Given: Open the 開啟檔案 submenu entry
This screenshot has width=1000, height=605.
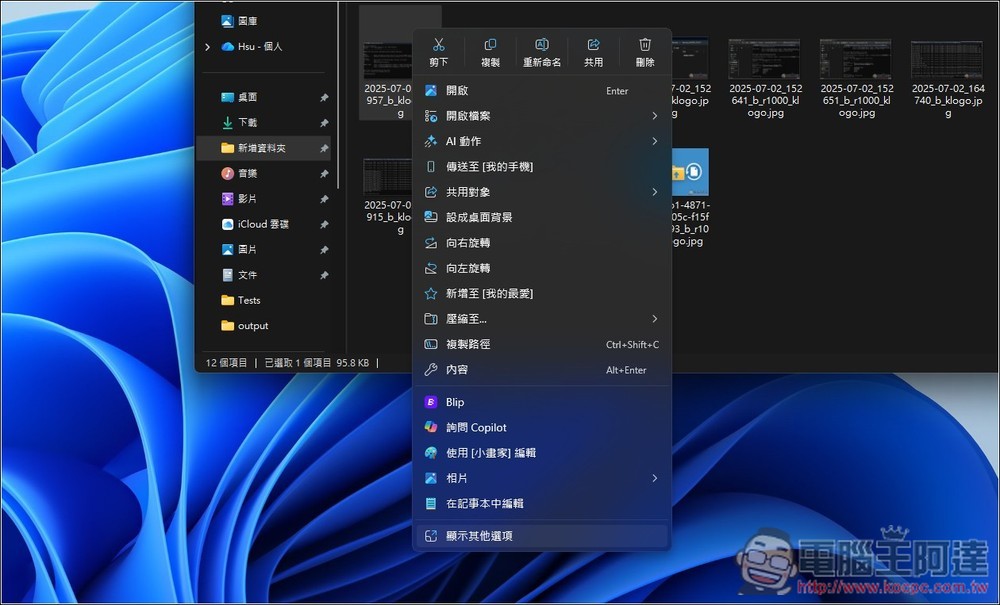Looking at the screenshot, I should pyautogui.click(x=541, y=116).
